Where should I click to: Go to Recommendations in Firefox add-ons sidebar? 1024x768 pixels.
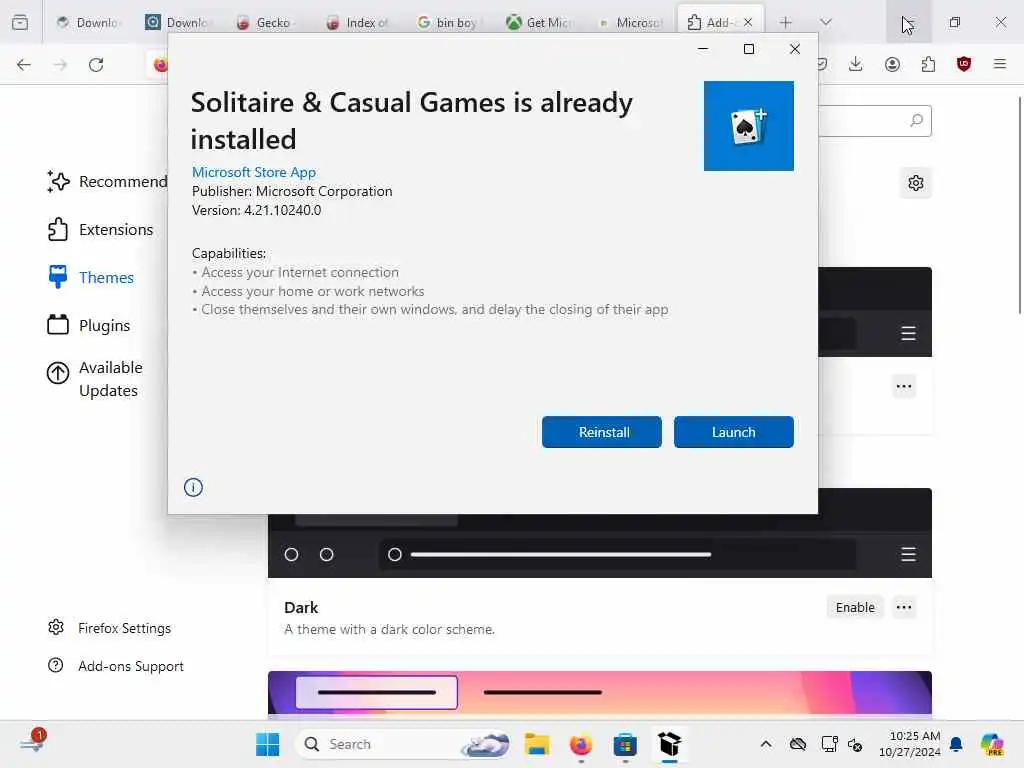pos(108,182)
